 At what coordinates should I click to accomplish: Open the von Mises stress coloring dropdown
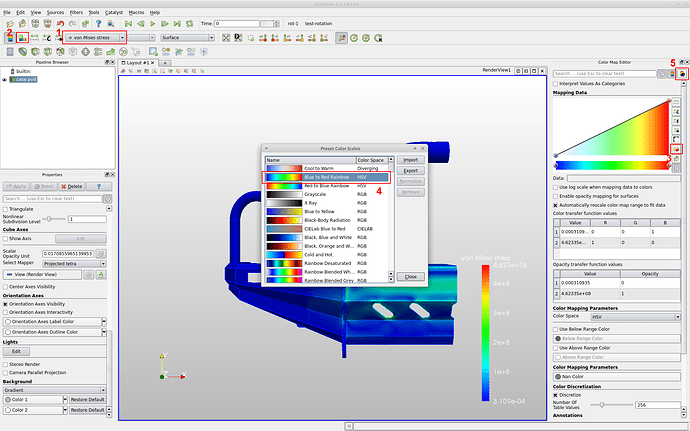click(x=96, y=37)
